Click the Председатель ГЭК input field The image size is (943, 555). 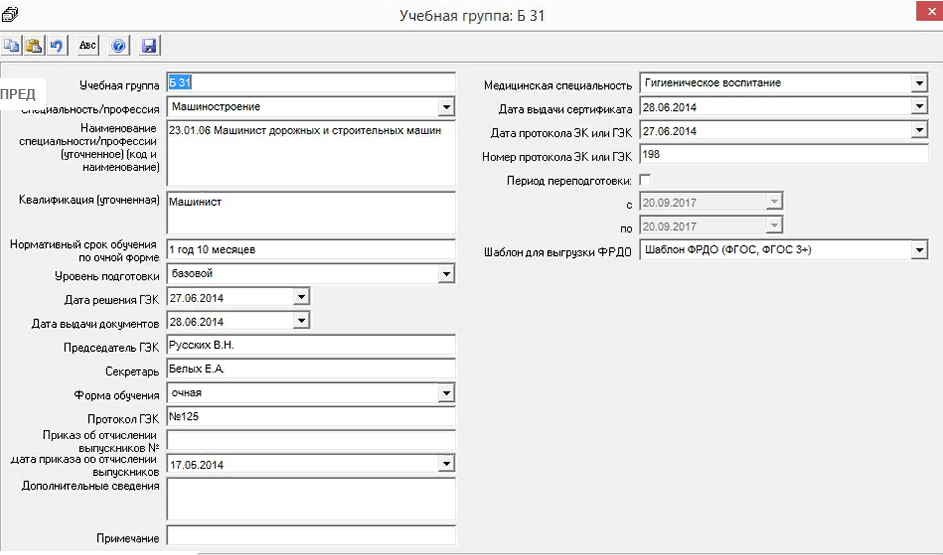310,345
